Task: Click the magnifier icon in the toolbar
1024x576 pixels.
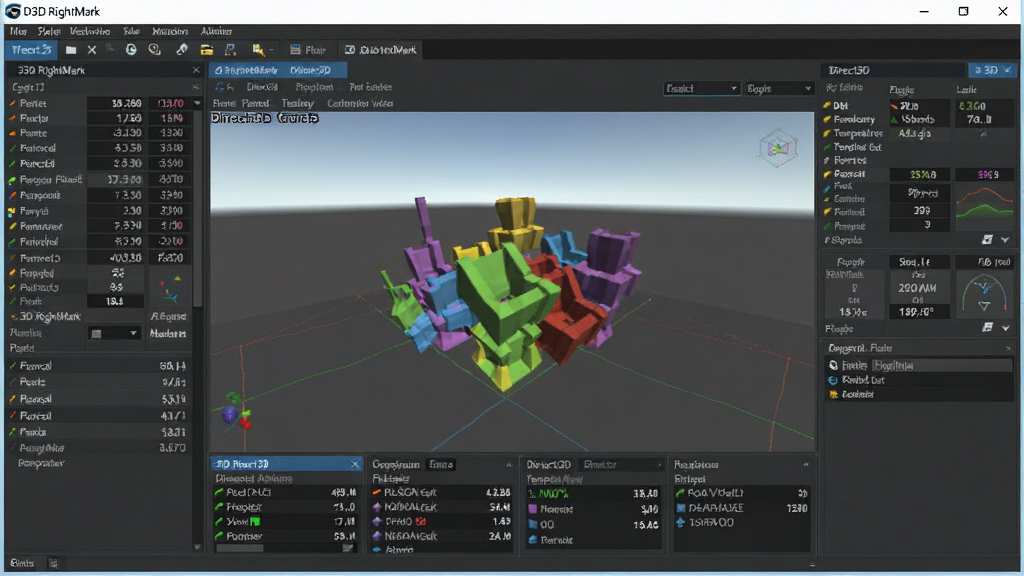Action: (155, 50)
